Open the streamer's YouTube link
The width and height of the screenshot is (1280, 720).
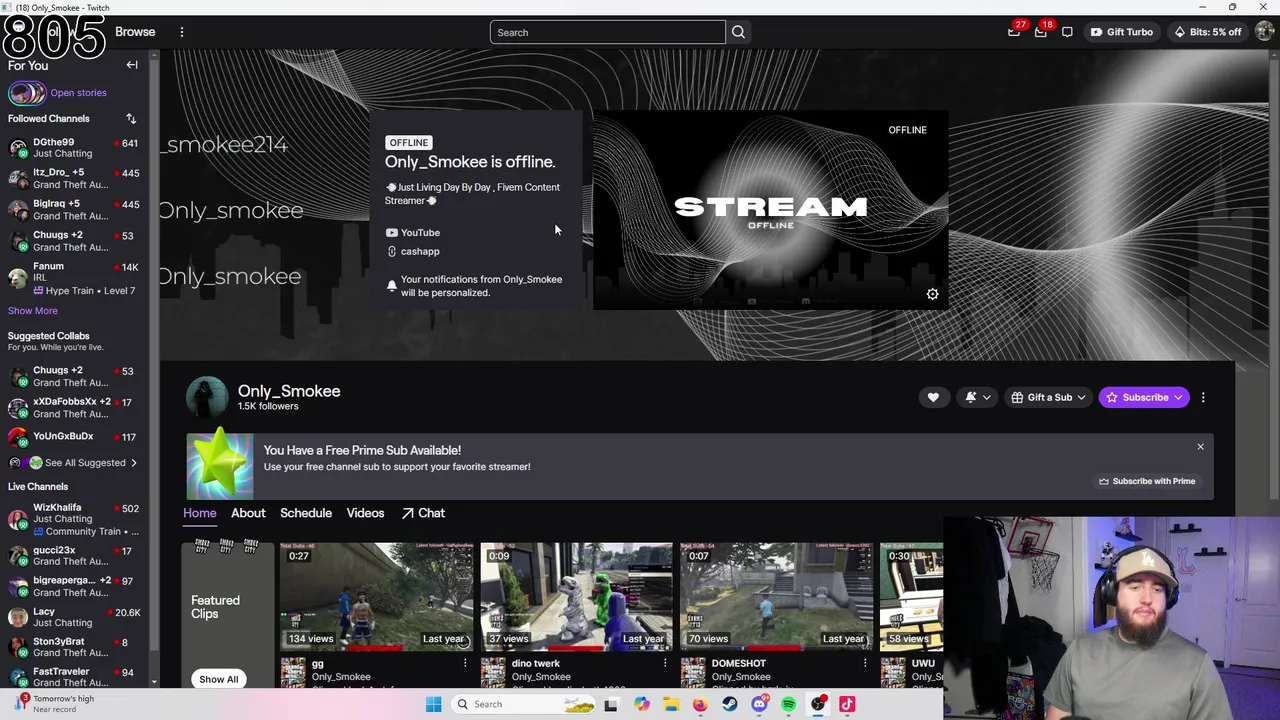point(413,233)
